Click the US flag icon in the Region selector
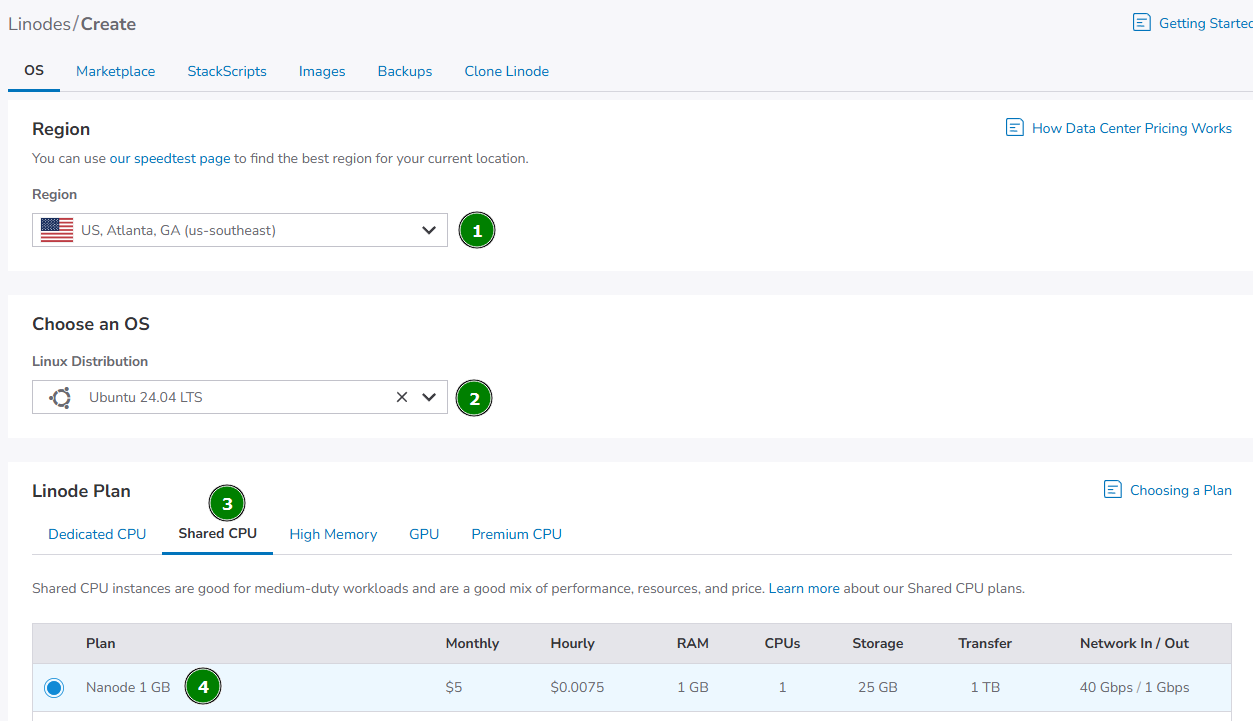The height and width of the screenshot is (721, 1253). 57,230
